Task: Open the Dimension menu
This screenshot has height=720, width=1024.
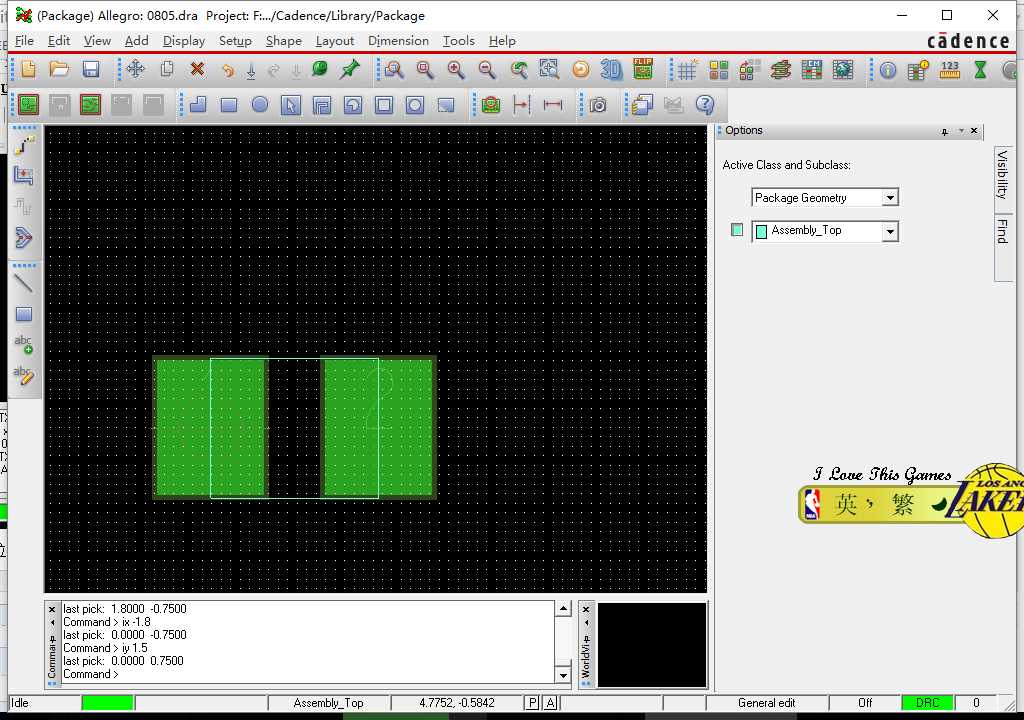Action: point(398,41)
